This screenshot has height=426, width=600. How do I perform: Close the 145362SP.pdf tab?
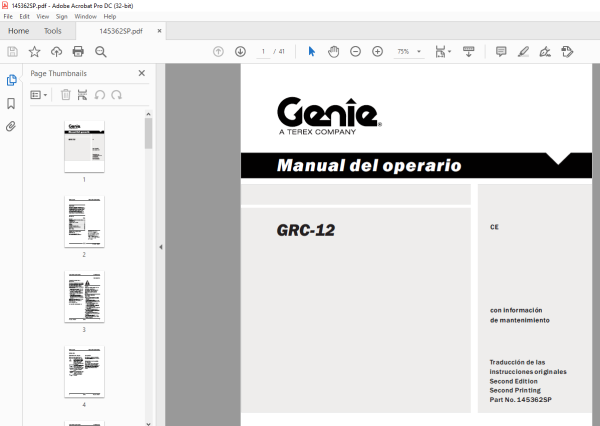160,31
